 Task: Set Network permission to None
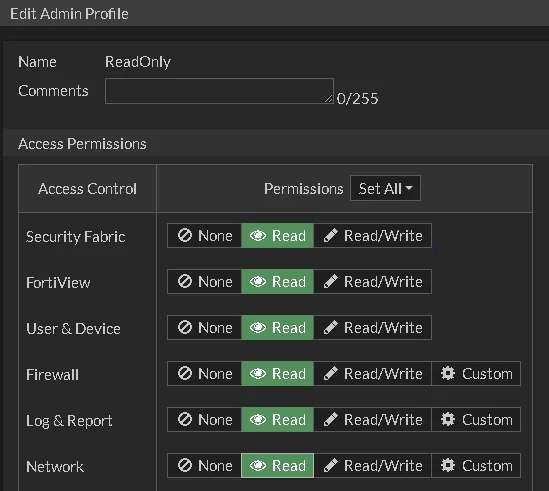[x=204, y=466]
